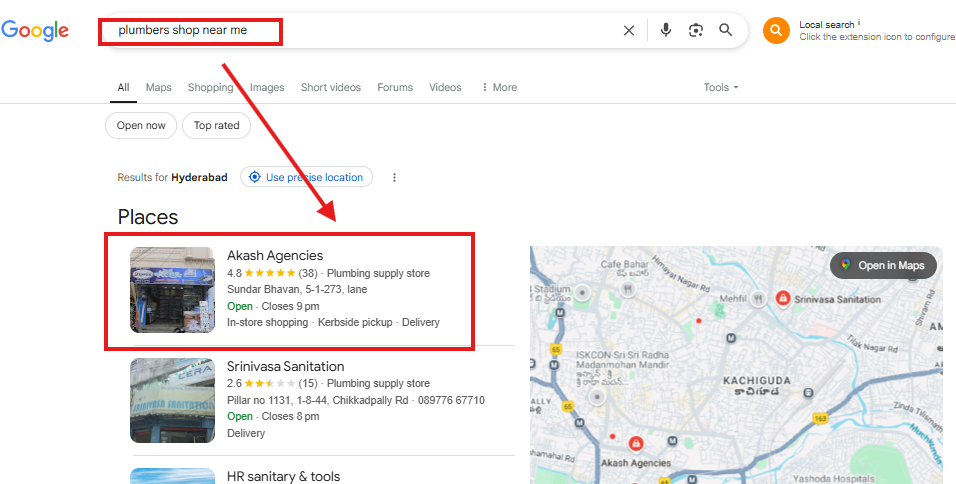956x484 pixels.
Task: Open the Tools dropdown
Action: point(721,87)
